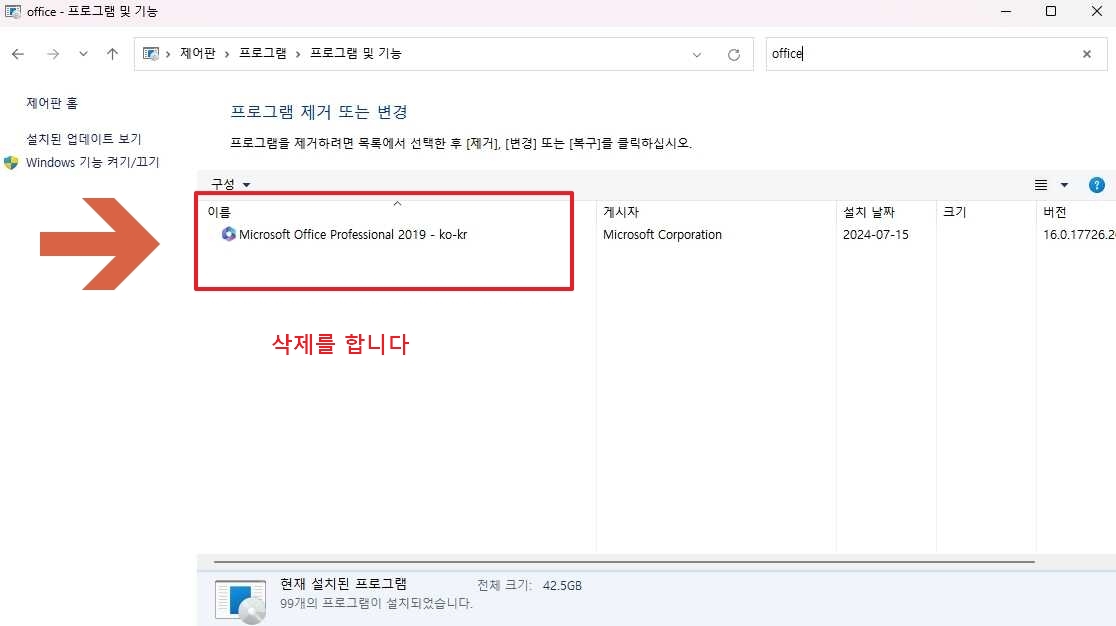Click the 16.0.17726 version cell

pyautogui.click(x=1079, y=235)
